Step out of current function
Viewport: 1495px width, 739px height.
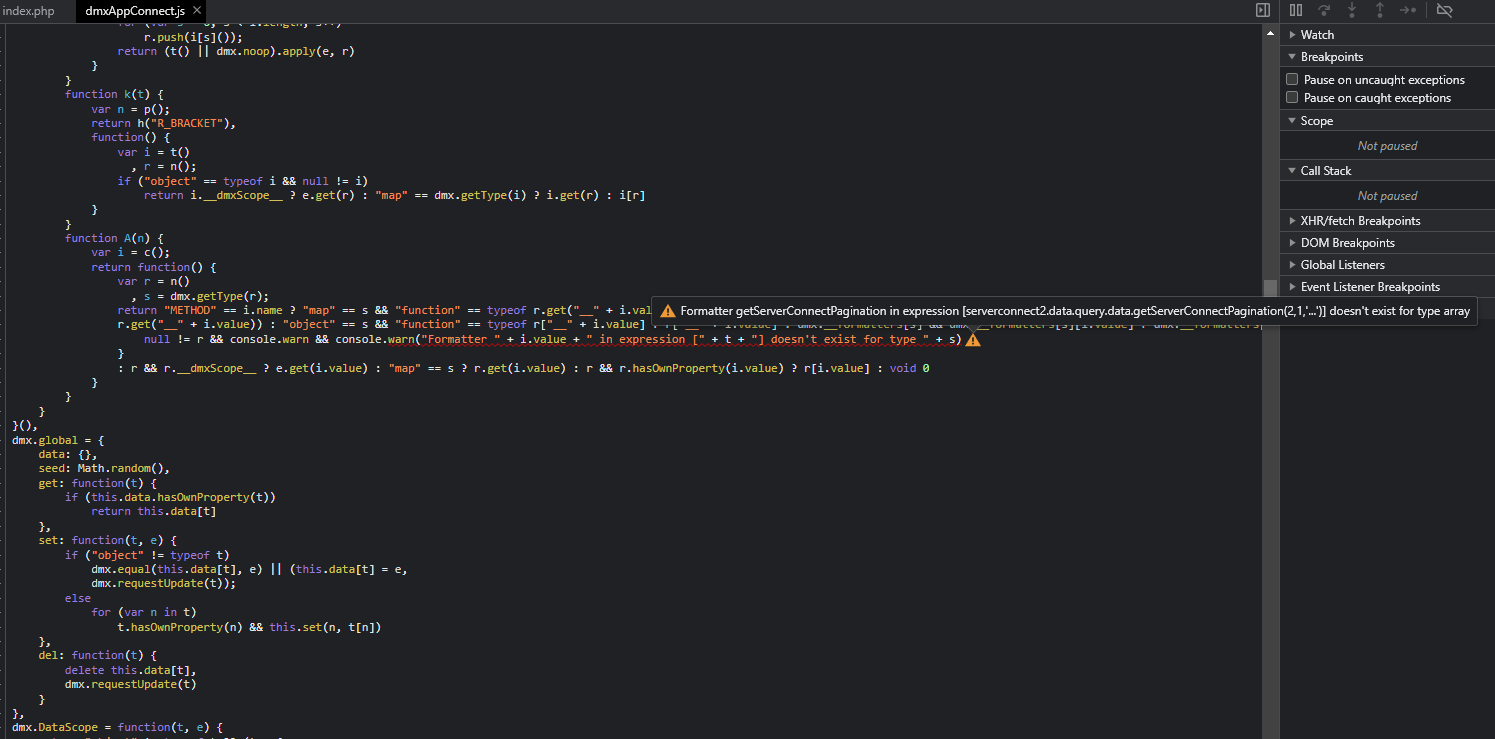point(1380,10)
